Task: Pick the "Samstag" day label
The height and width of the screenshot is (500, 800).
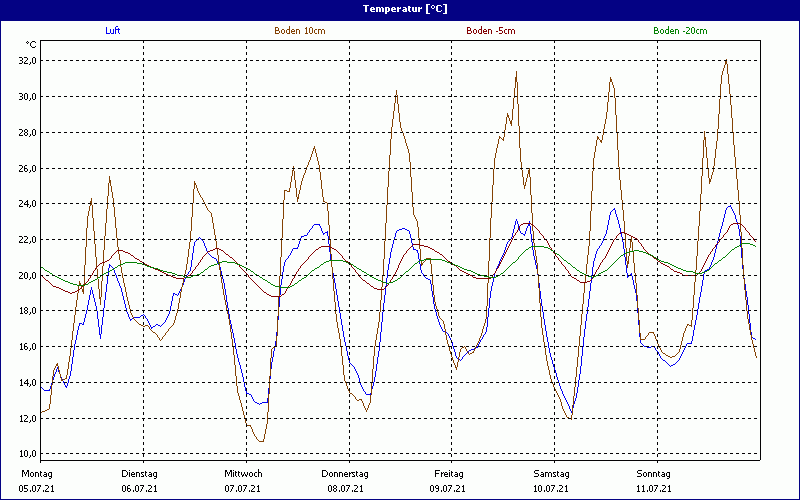Action: coord(551,473)
